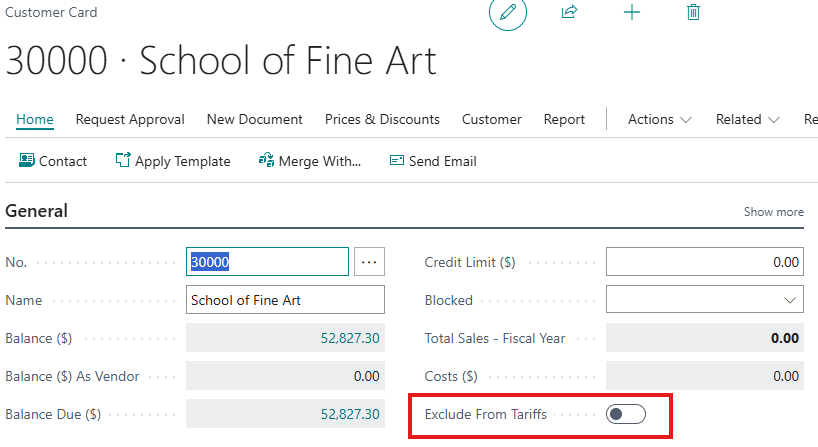Screen dimensions: 818x447
Task: Click Merge With... action
Action: (309, 161)
